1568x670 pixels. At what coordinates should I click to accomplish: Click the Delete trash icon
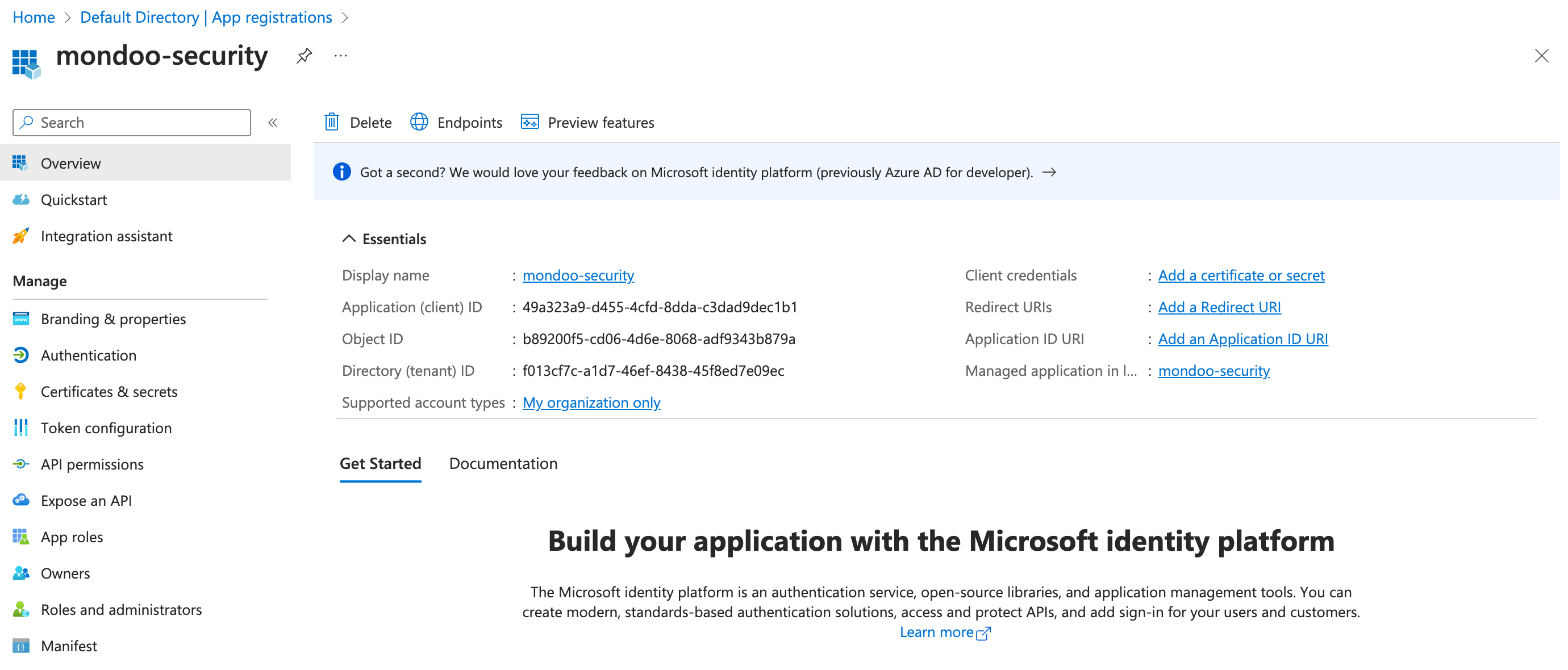tap(332, 122)
